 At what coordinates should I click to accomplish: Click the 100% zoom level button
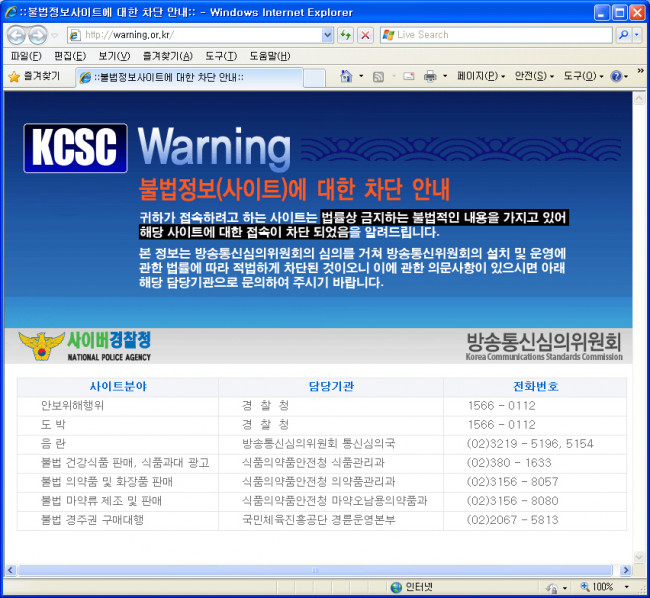click(x=597, y=587)
